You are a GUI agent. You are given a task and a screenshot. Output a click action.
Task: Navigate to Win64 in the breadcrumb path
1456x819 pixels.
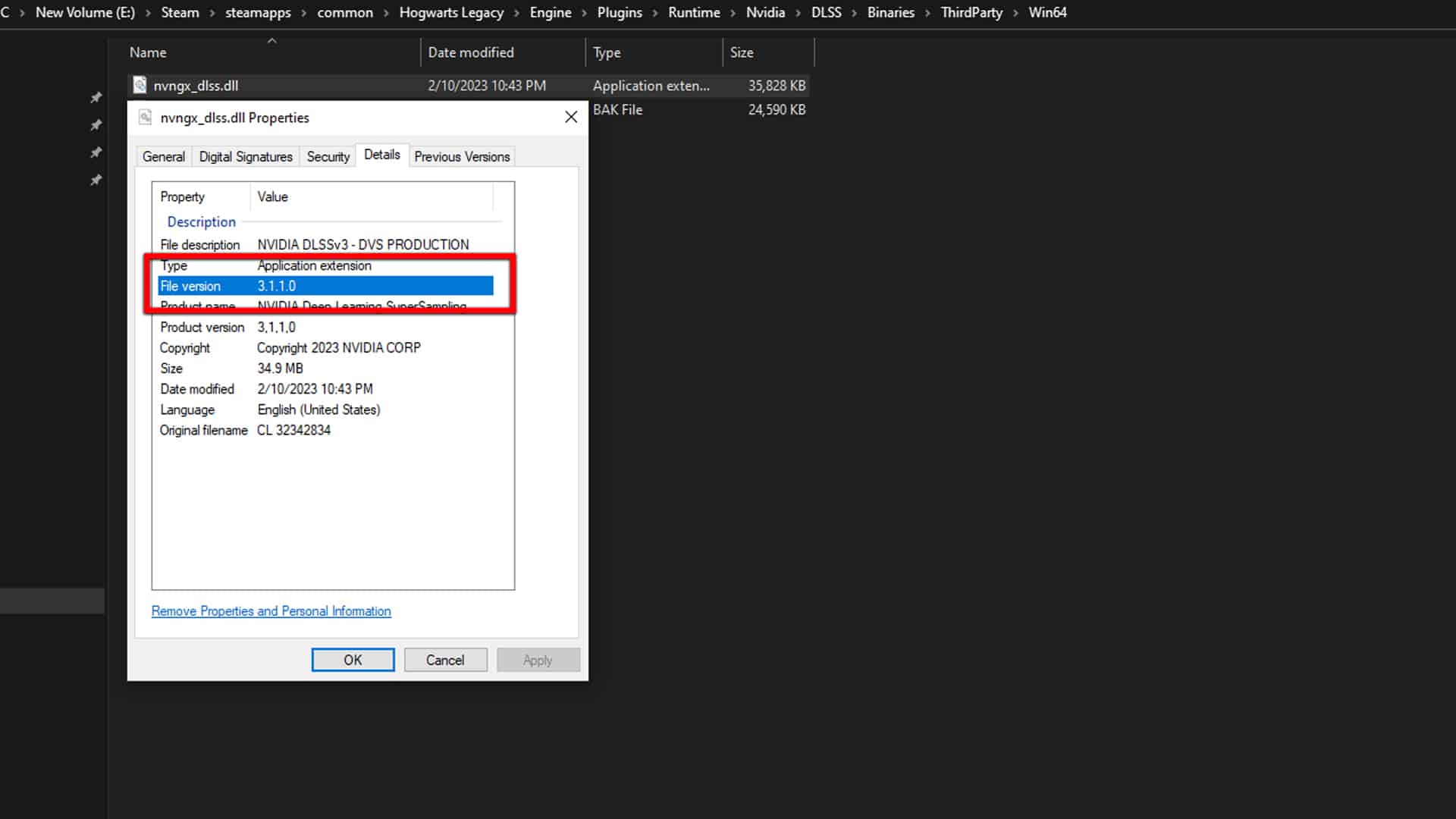[1047, 12]
